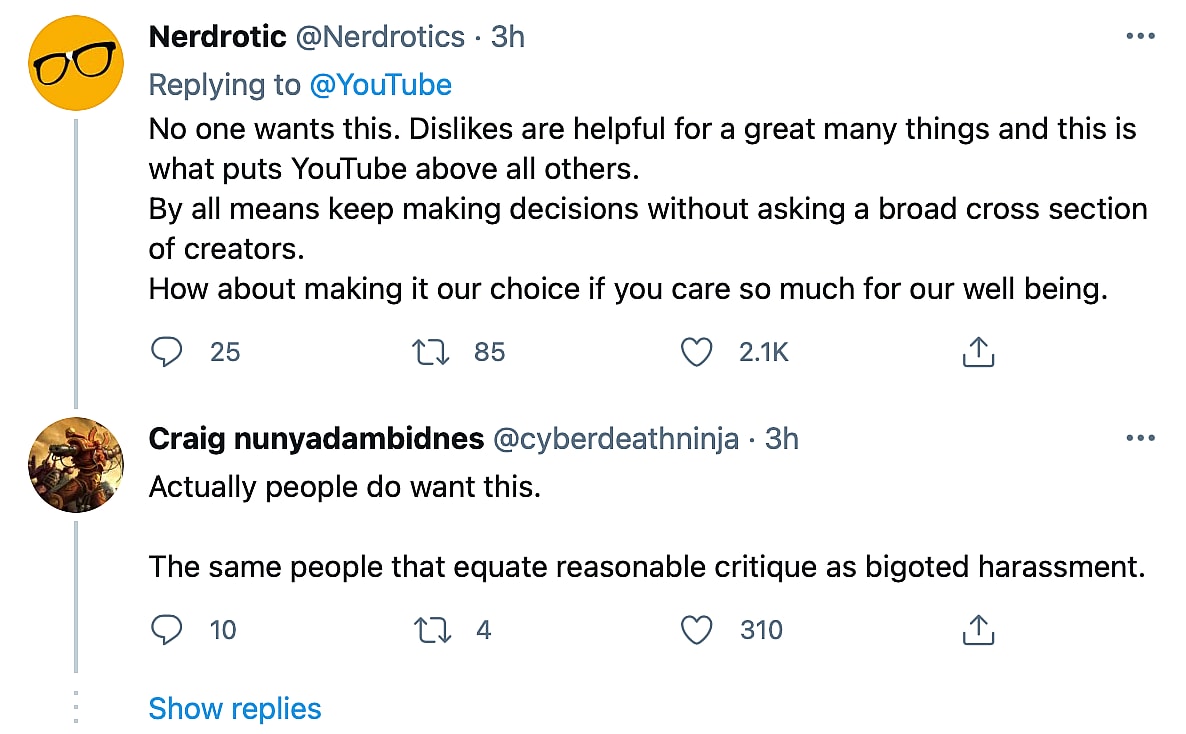1186x734 pixels.
Task: Reply to Nerdrotic's tweet
Action: tap(167, 352)
